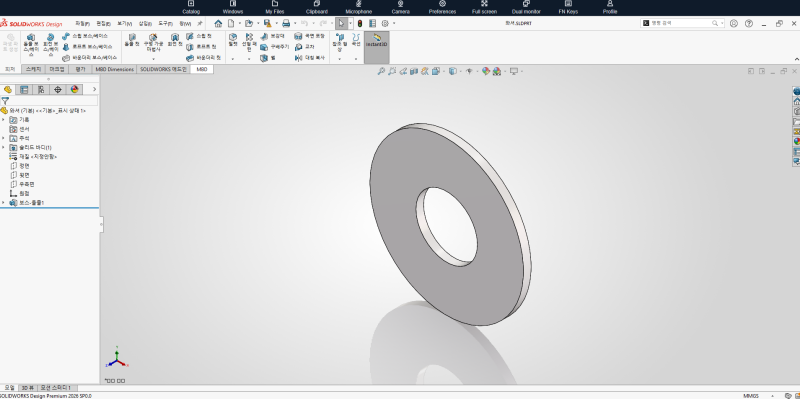Choose the Swept Cut command
This screenshot has height=399, width=800.
(199, 36)
